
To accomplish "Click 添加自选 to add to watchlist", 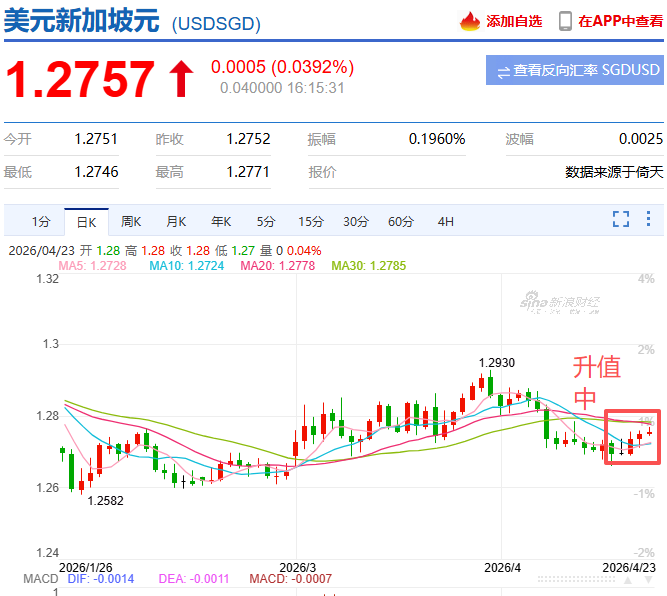I will 514,21.
